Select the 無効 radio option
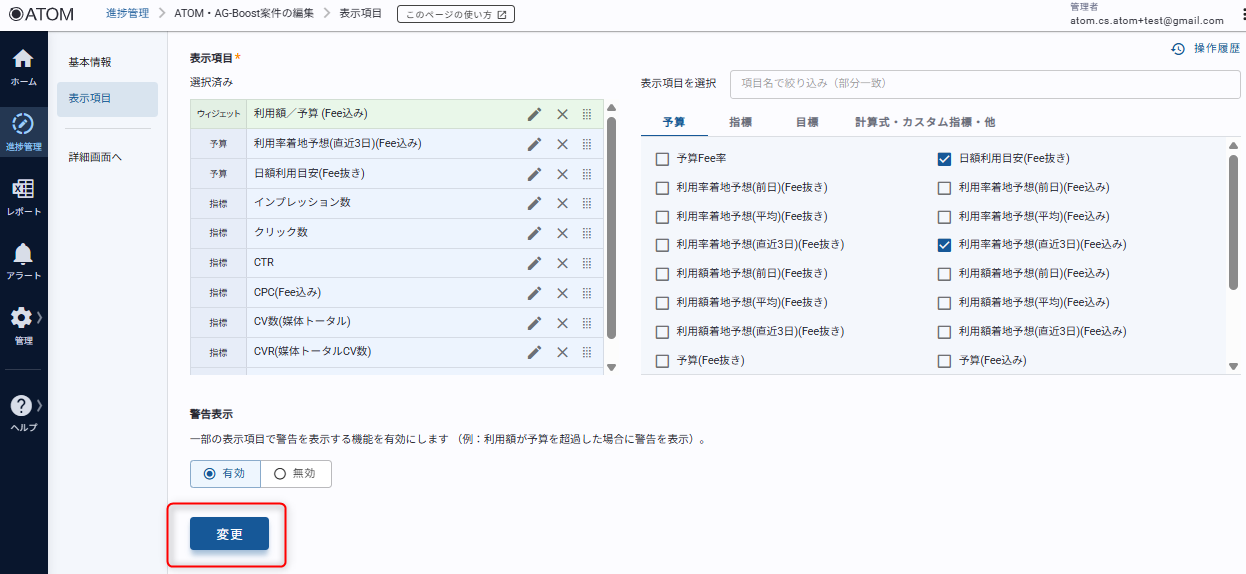 click(280, 474)
